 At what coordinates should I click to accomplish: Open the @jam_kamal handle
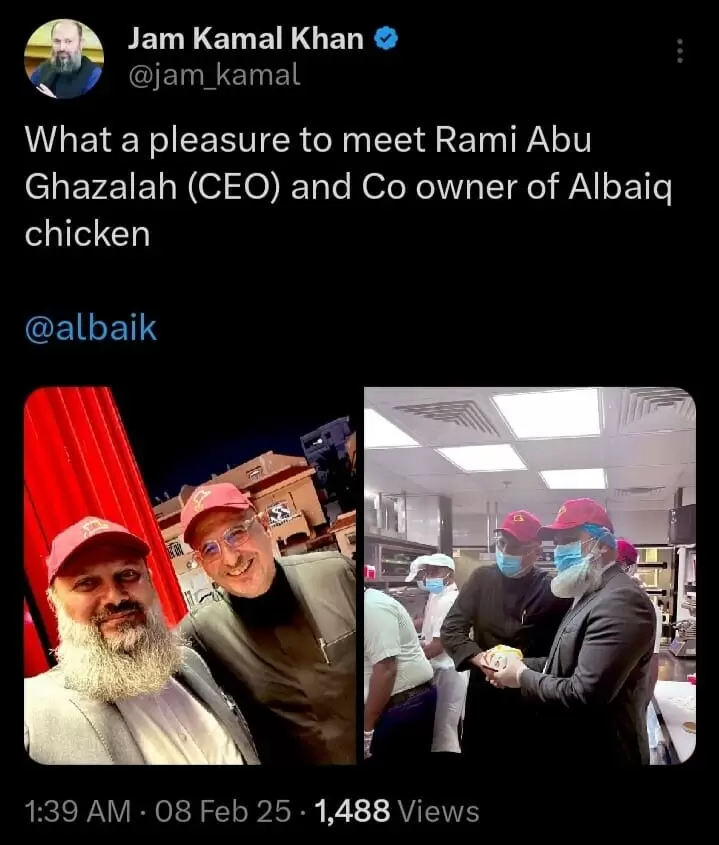pyautogui.click(x=214, y=75)
